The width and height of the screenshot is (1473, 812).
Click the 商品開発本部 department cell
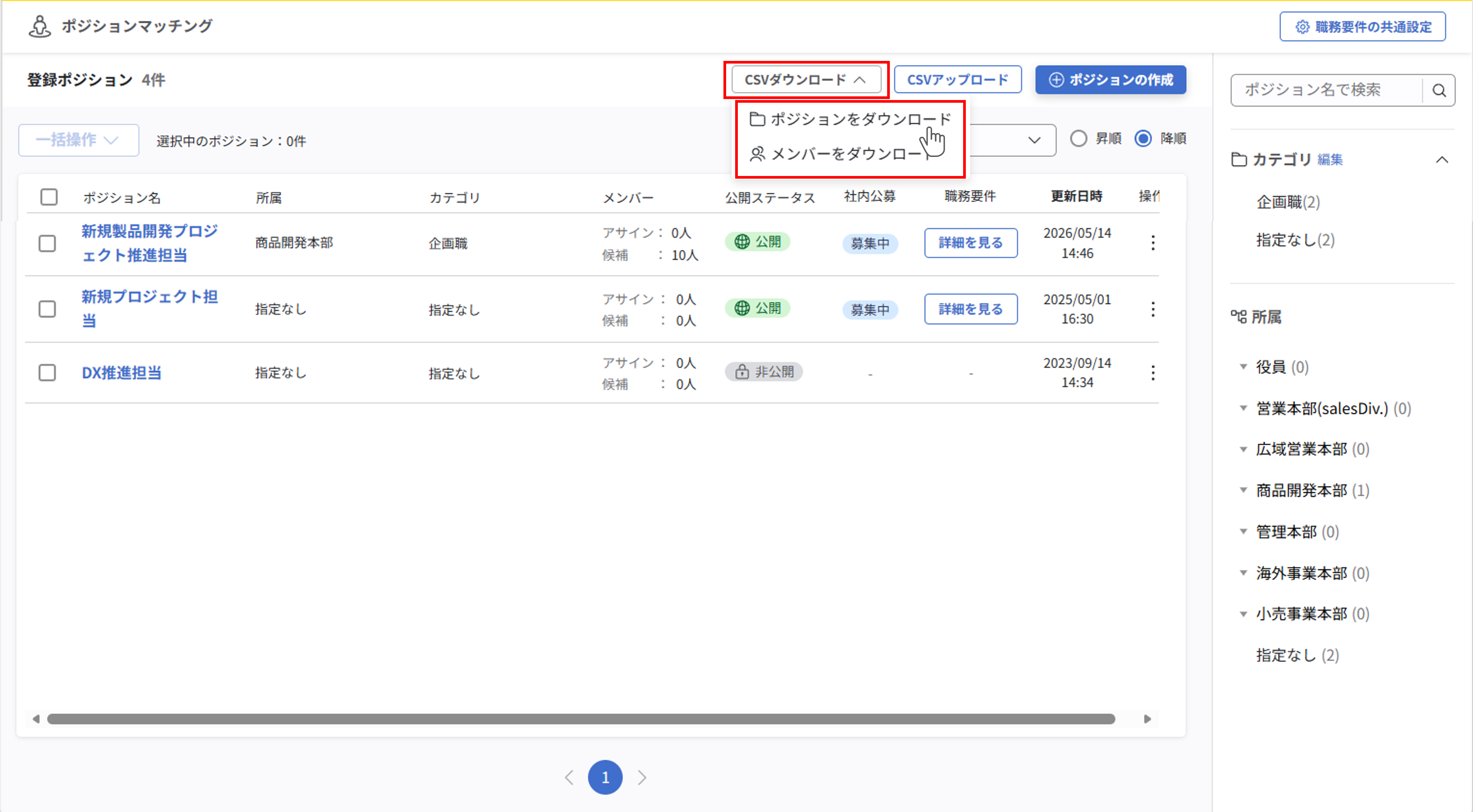pyautogui.click(x=294, y=243)
